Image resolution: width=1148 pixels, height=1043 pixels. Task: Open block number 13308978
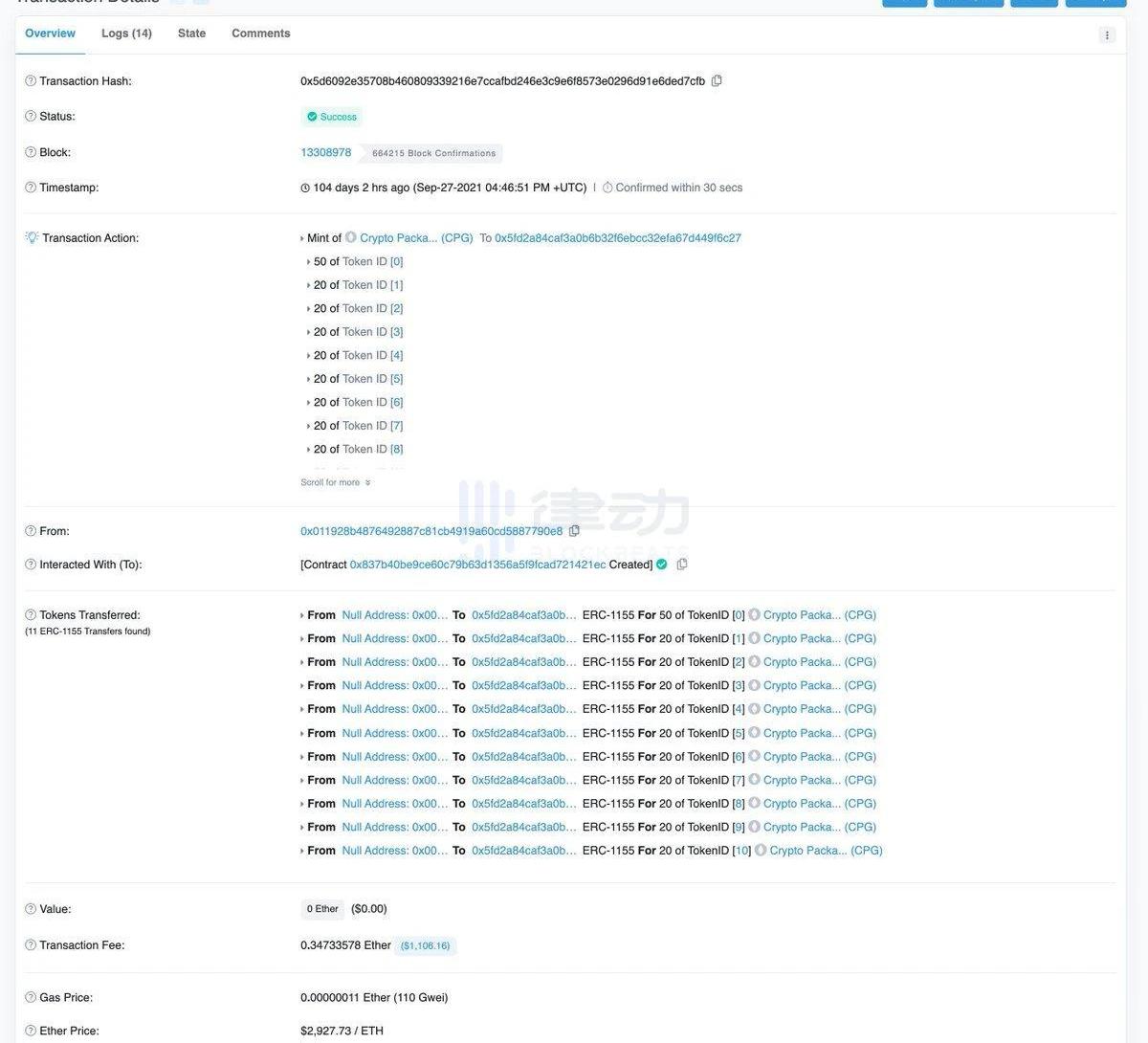tap(325, 153)
